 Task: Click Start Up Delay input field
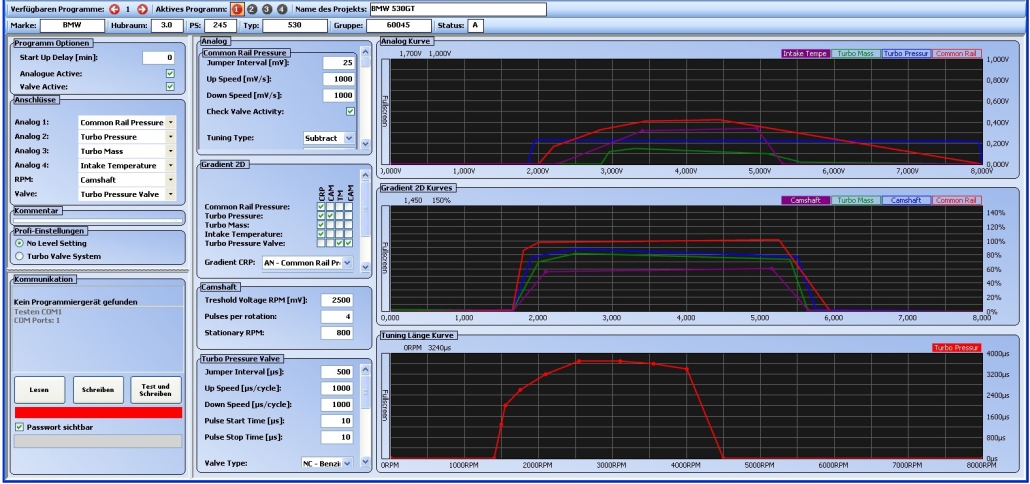(159, 58)
